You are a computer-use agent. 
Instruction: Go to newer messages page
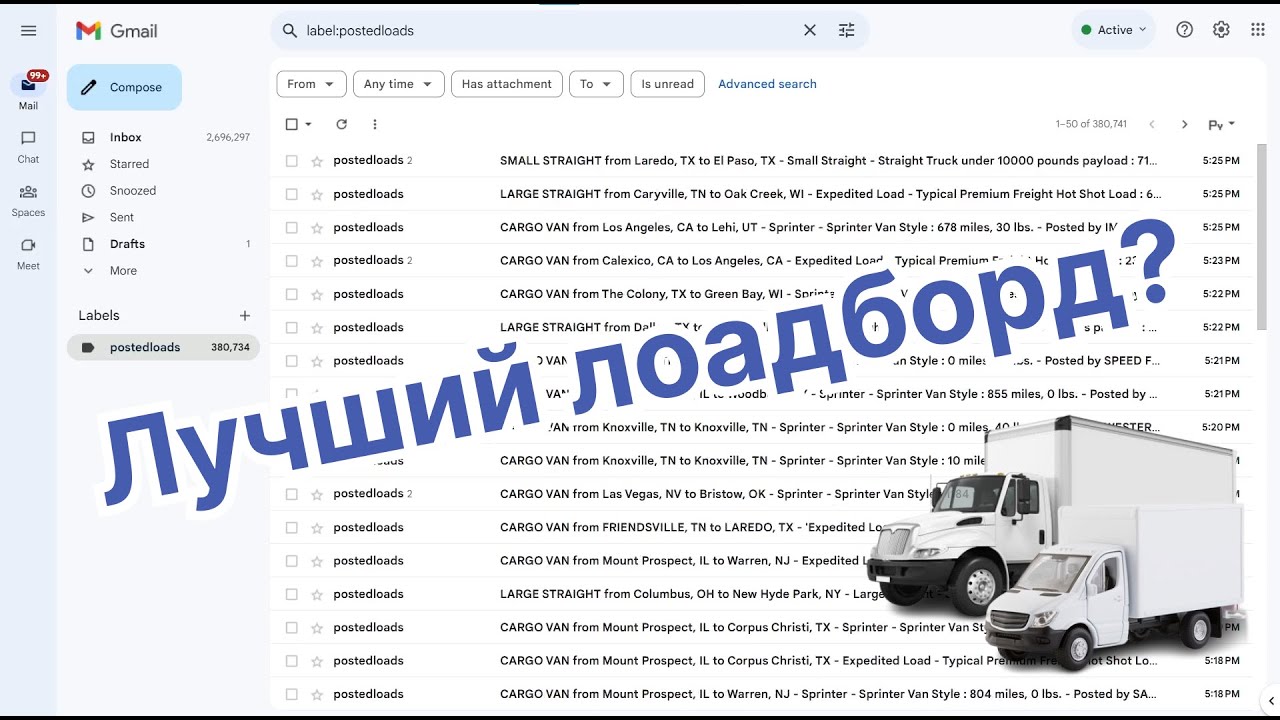(x=1152, y=124)
